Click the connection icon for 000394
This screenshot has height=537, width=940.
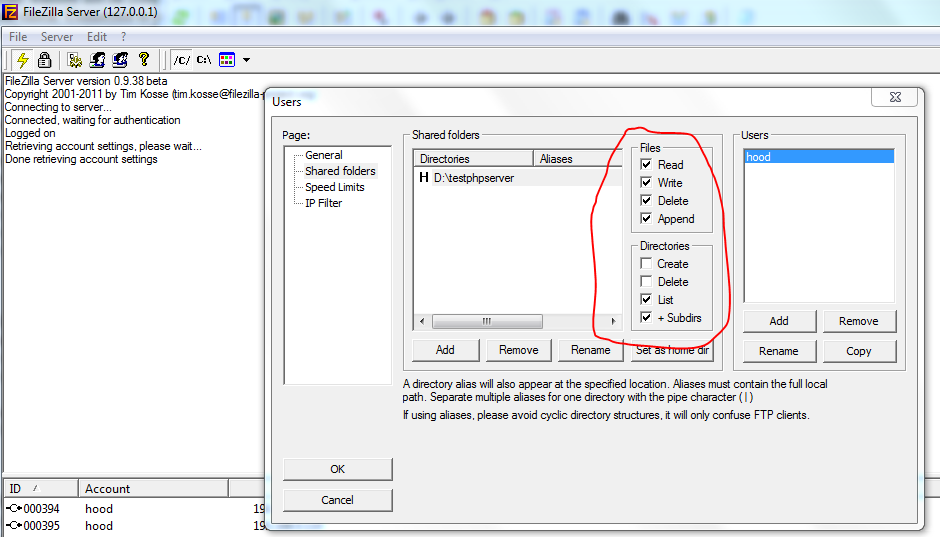pyautogui.click(x=14, y=508)
